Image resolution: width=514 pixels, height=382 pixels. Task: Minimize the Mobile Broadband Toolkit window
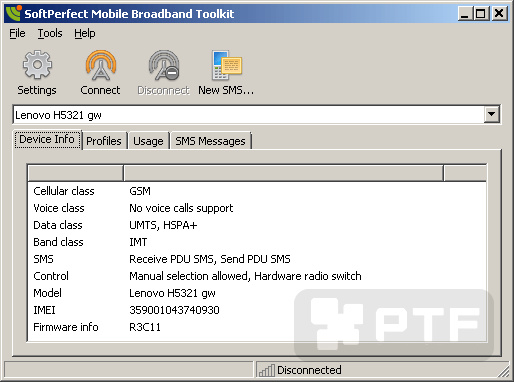point(465,14)
